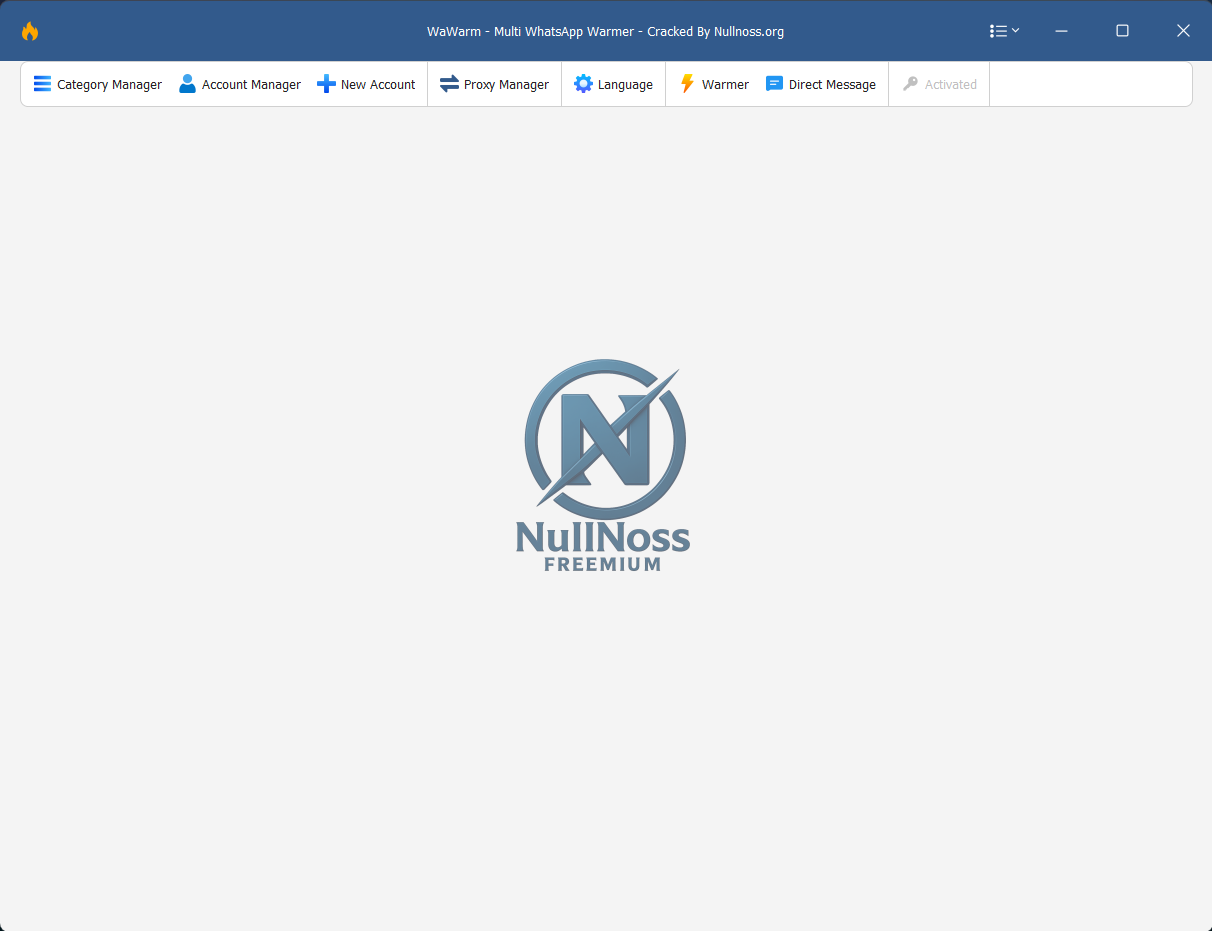1212x931 pixels.
Task: Click the Direct Message chat bubble icon
Action: (x=774, y=84)
